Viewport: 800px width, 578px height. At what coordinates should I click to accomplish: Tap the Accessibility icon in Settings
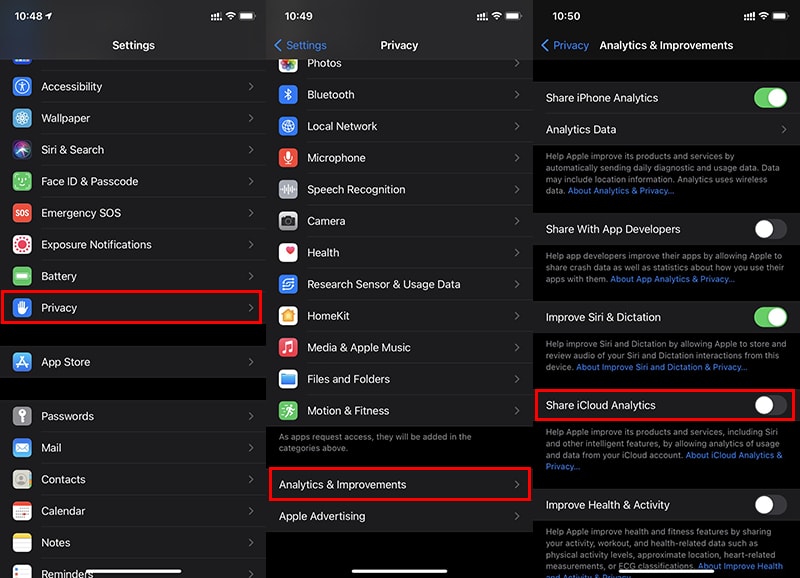coord(22,87)
